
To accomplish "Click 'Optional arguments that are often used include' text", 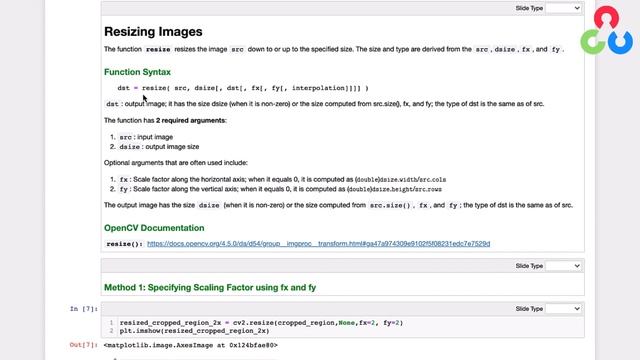I will point(176,162).
